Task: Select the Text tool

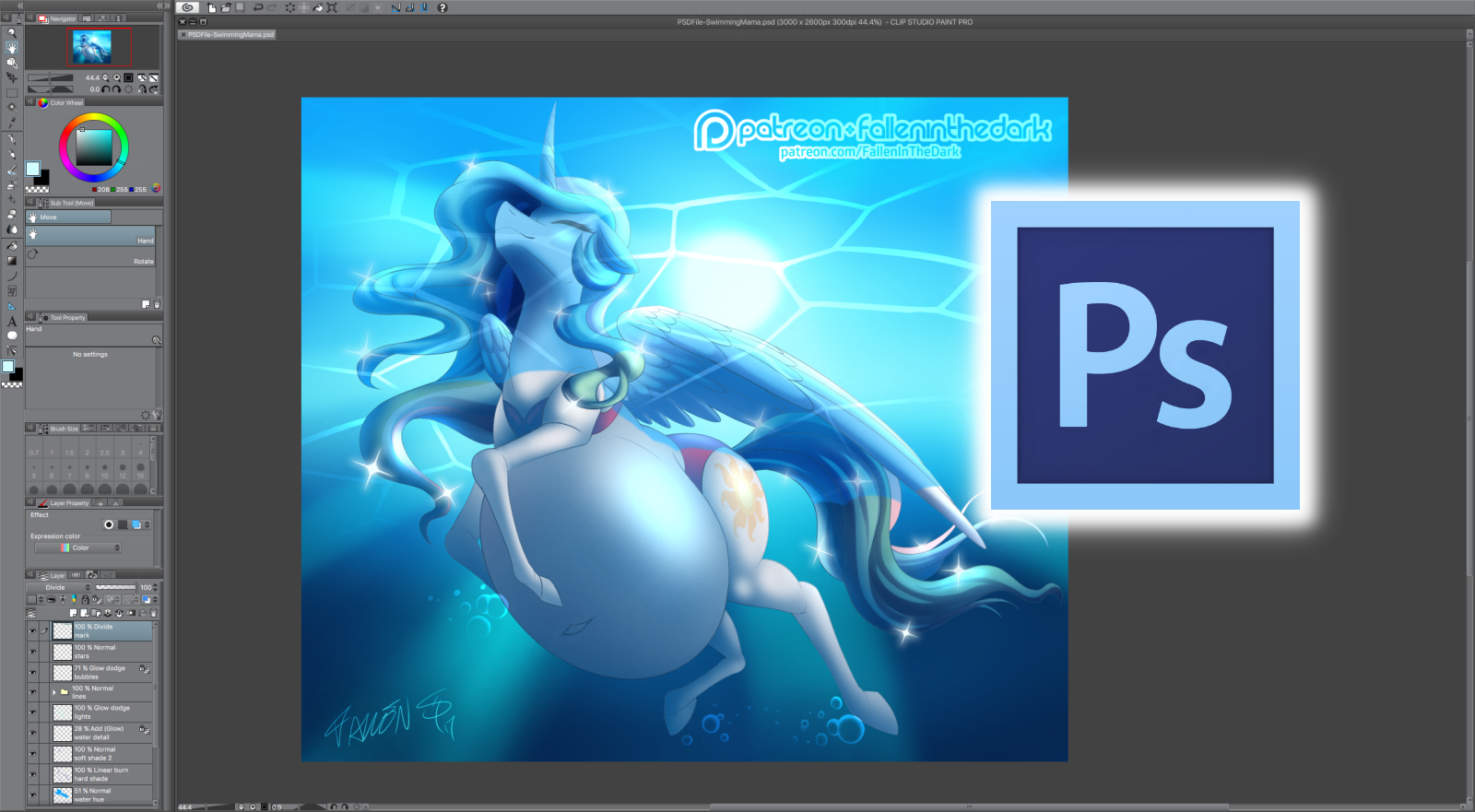Action: pos(12,321)
